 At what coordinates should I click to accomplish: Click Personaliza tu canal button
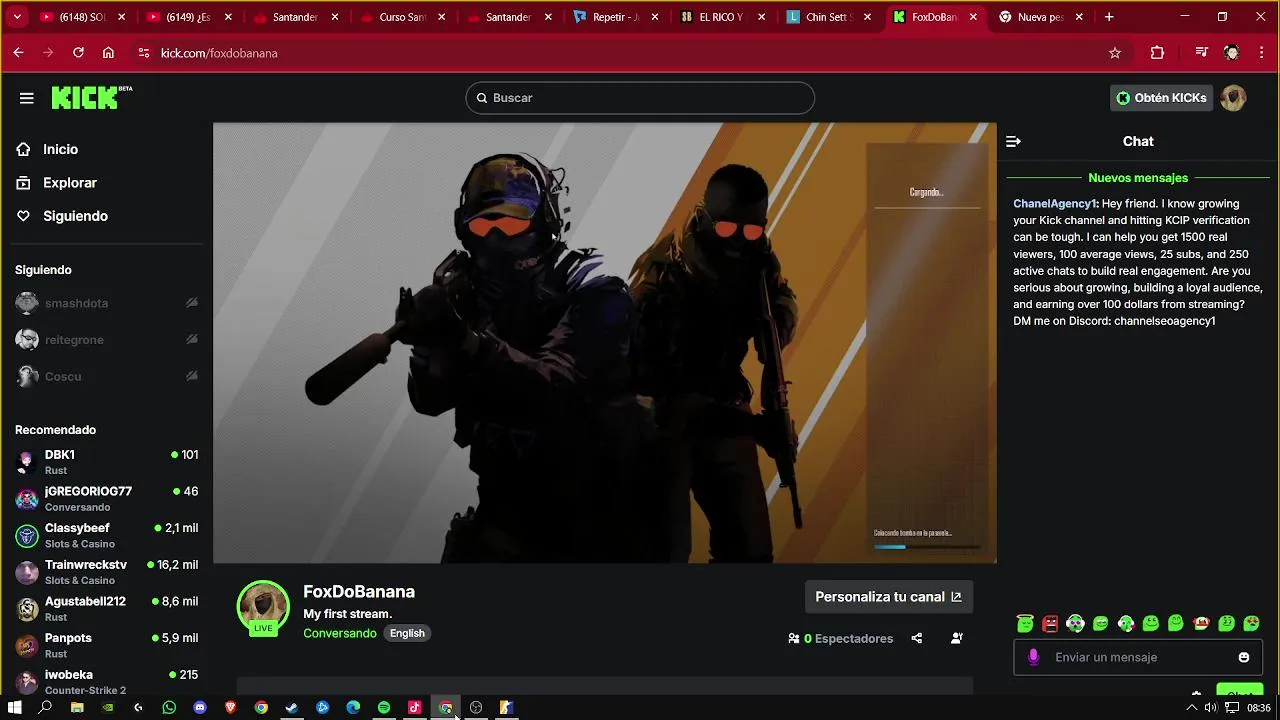(x=889, y=597)
